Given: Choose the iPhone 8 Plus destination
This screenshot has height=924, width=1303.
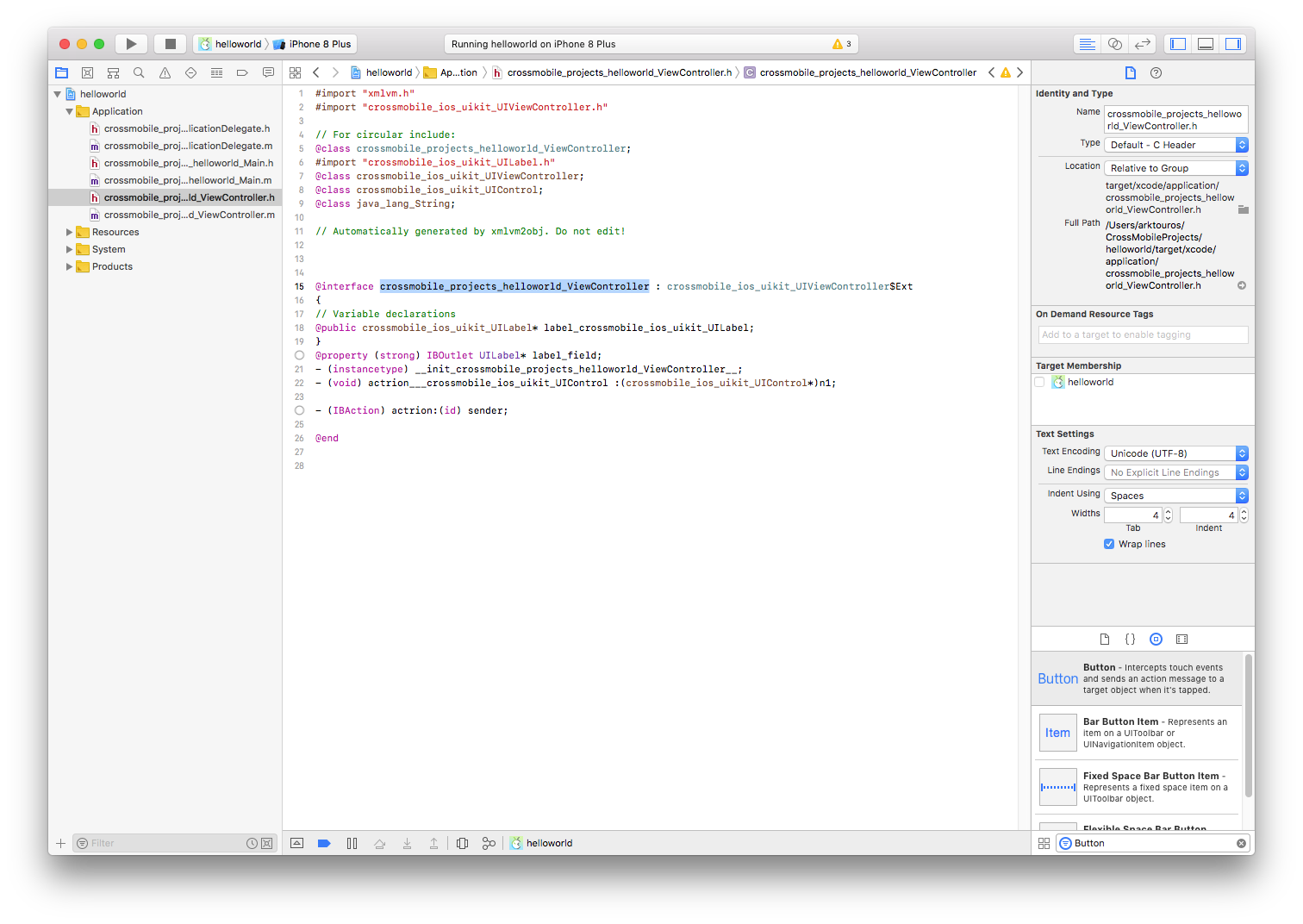Looking at the screenshot, I should tap(313, 44).
